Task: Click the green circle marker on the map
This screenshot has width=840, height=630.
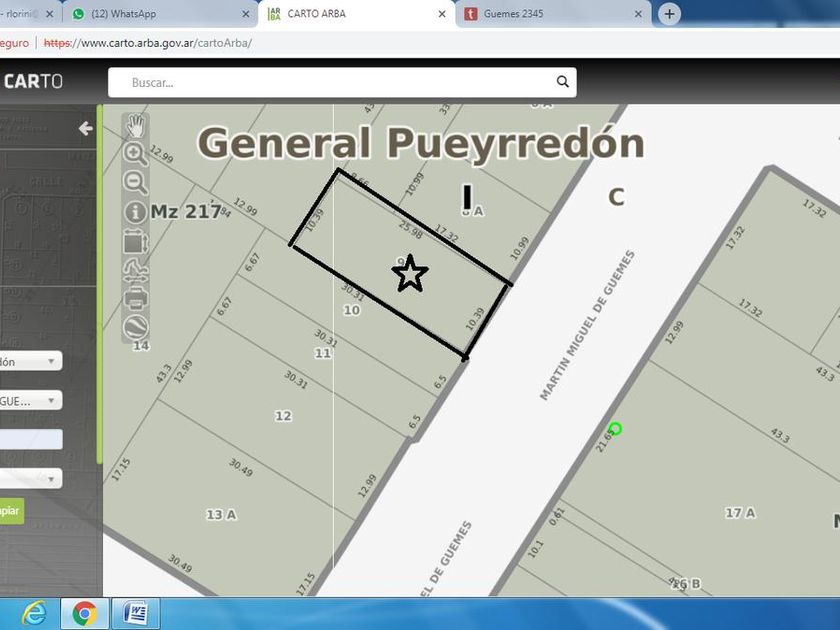Action: point(615,429)
